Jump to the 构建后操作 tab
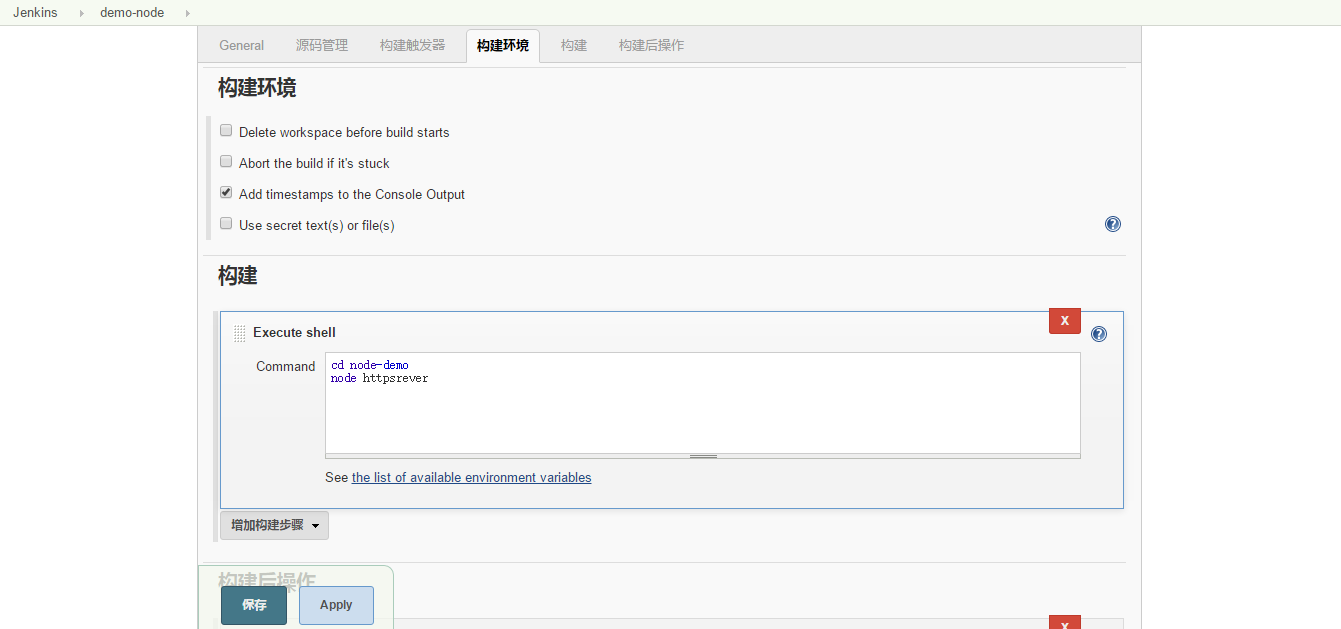 651,45
